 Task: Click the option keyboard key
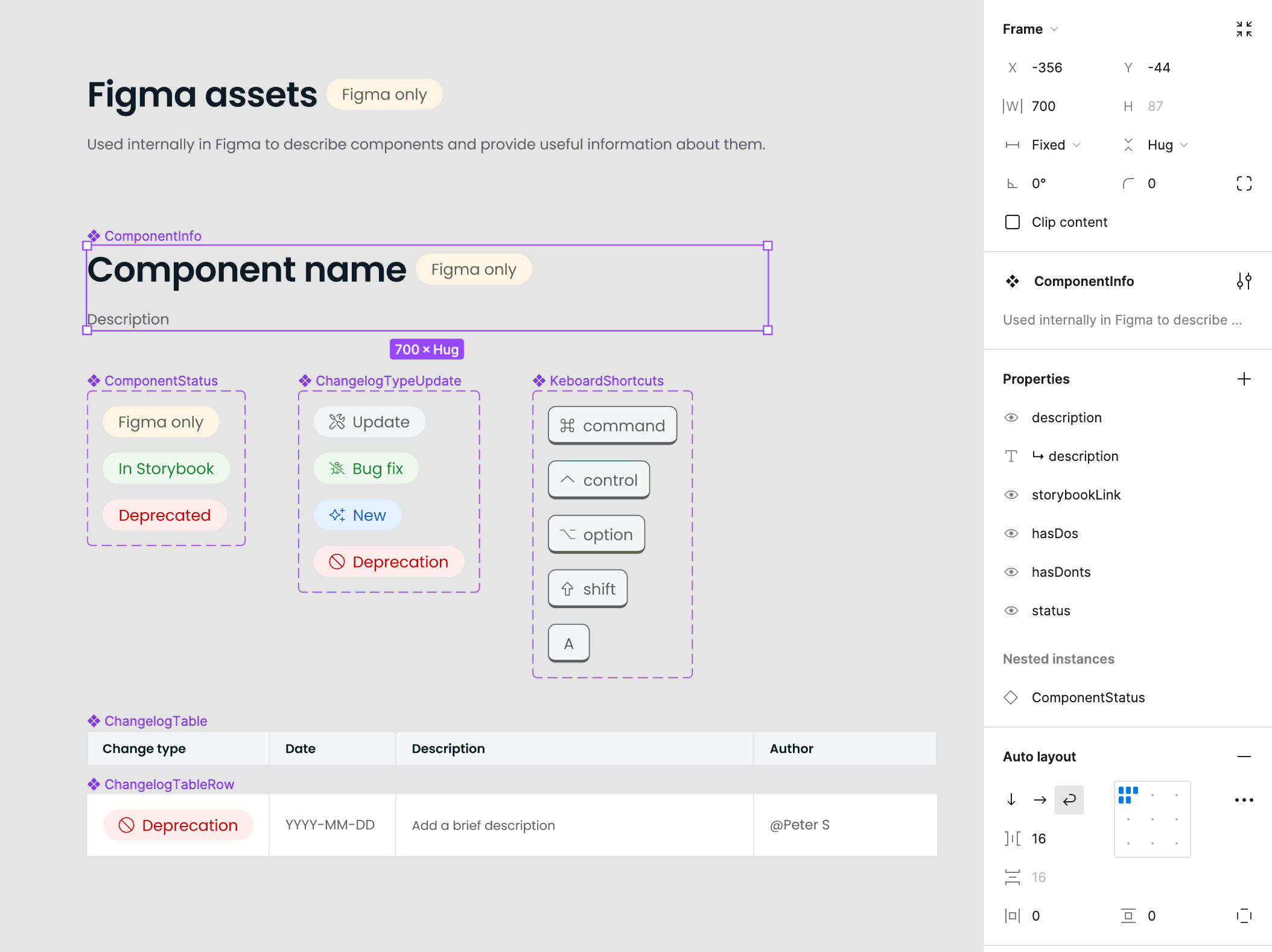click(x=596, y=534)
